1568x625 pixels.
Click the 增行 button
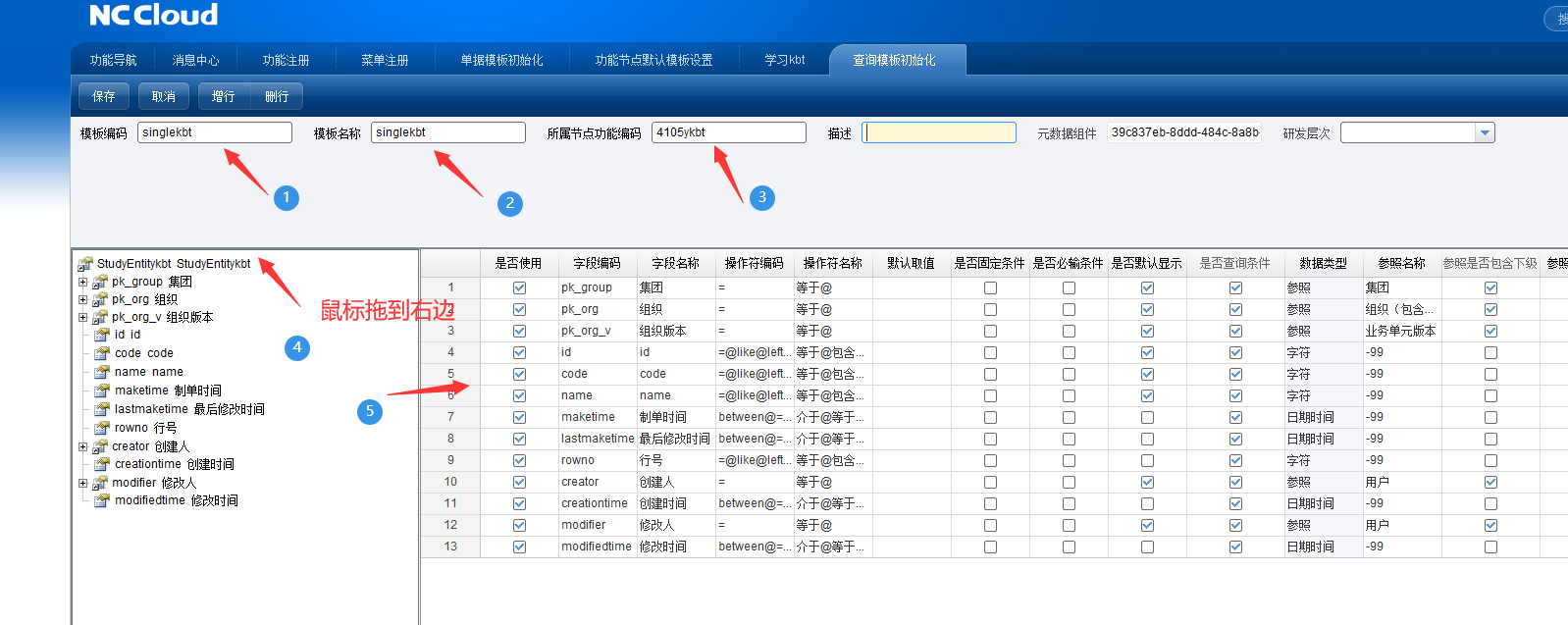pyautogui.click(x=224, y=96)
